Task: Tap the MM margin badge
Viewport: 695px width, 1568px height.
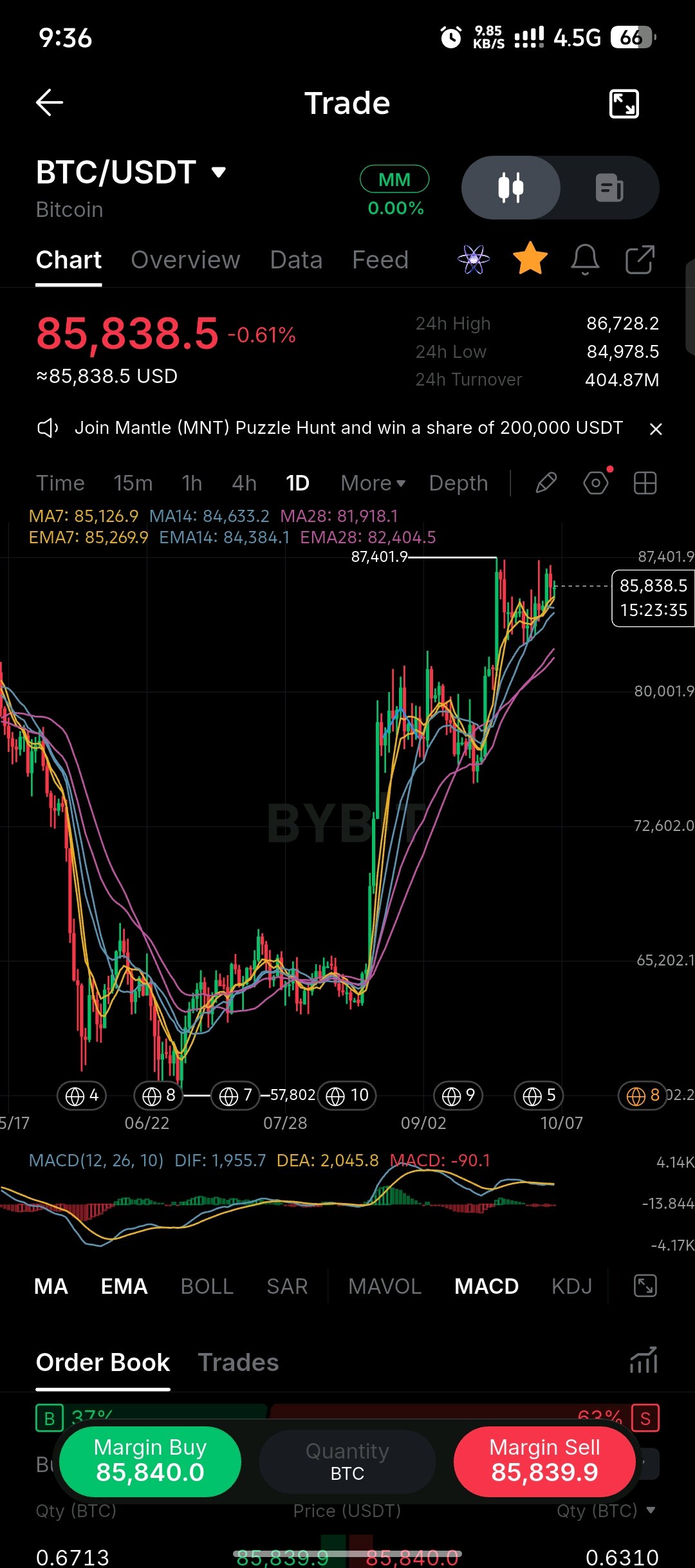Action: pos(394,180)
